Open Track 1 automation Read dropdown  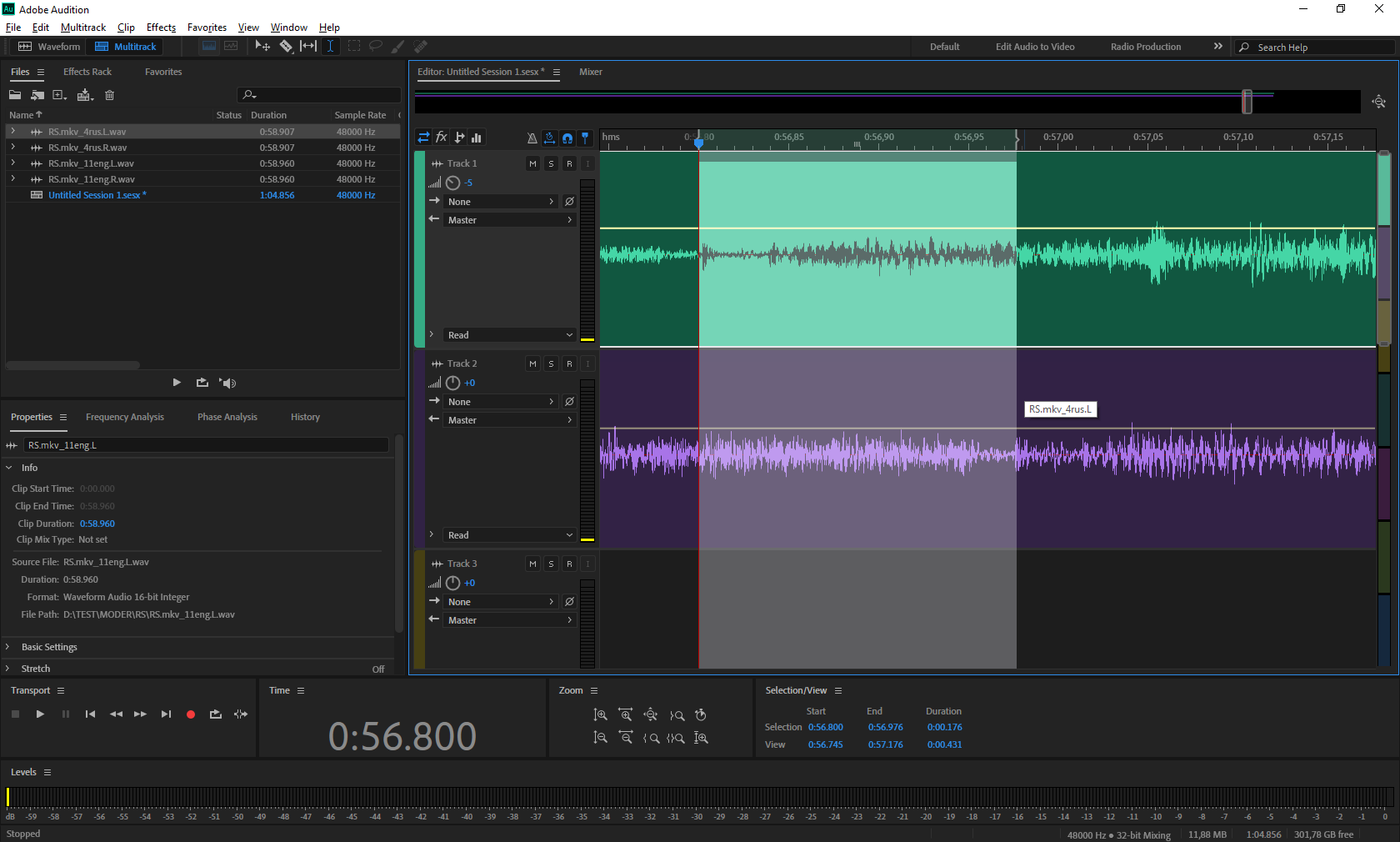[x=510, y=335]
